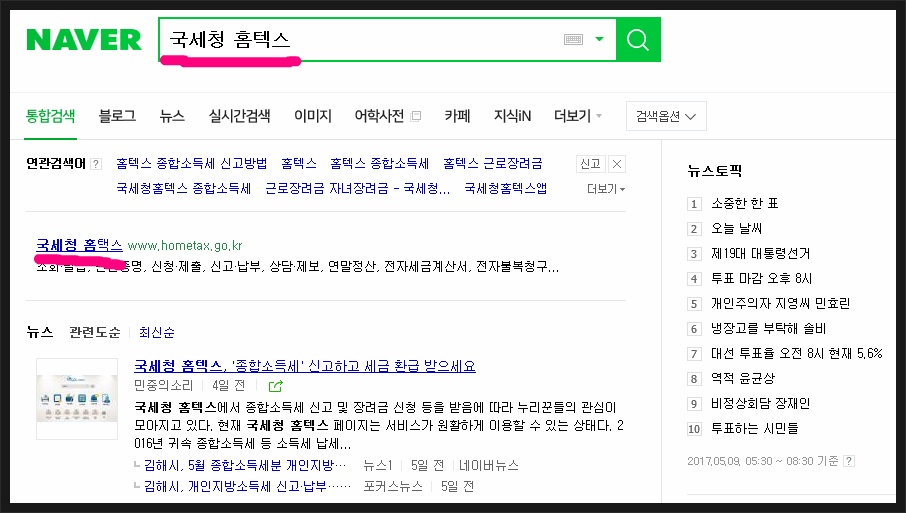Click inside the search input field

click(x=360, y=40)
